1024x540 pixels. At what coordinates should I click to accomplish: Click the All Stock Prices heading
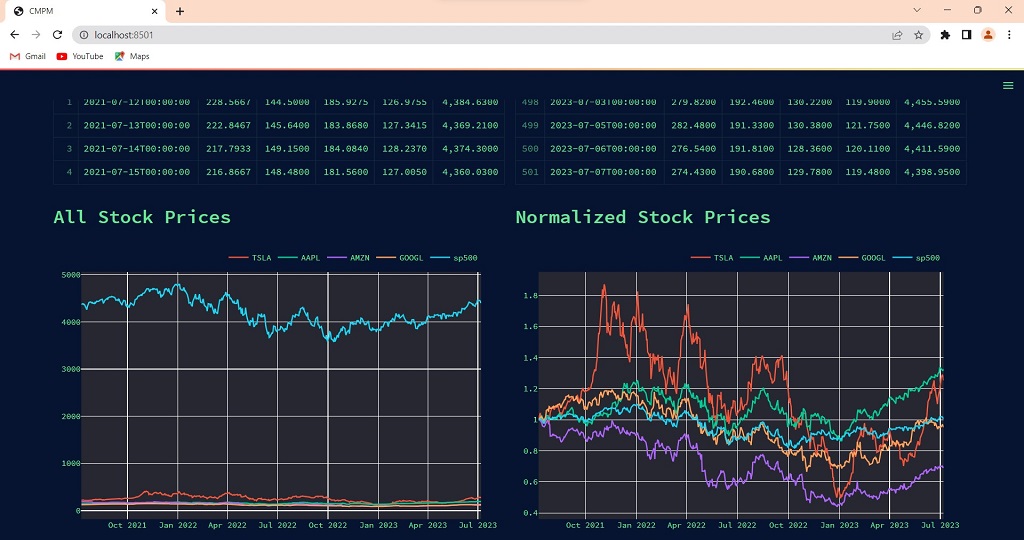click(x=142, y=217)
